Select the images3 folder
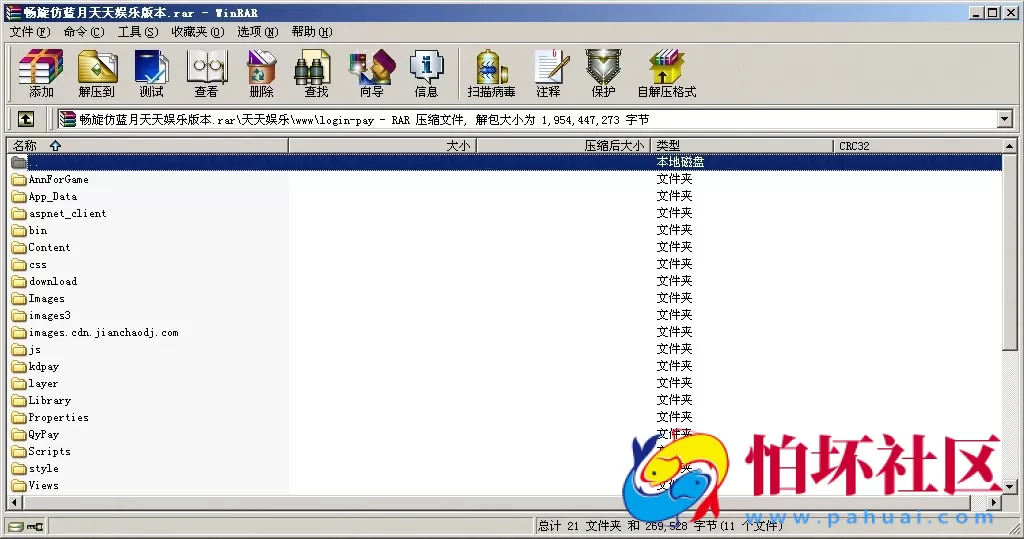The width and height of the screenshot is (1024, 539). pyautogui.click(x=41, y=315)
